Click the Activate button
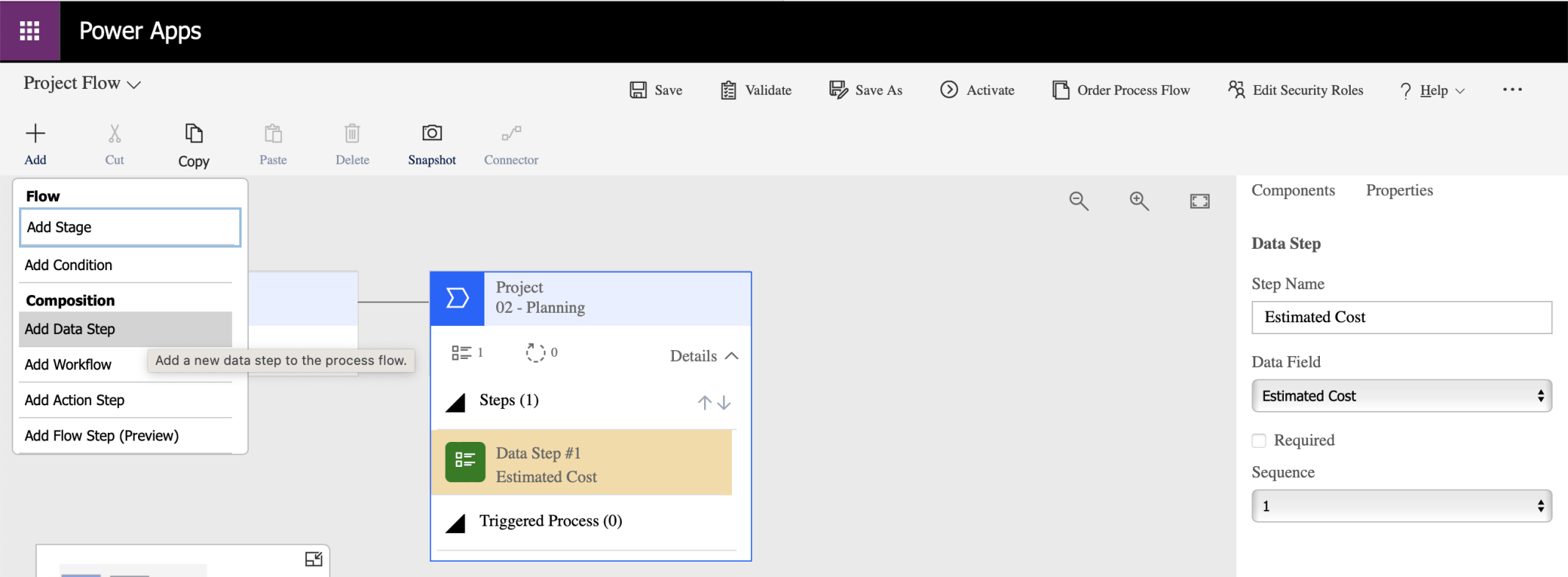 point(977,90)
